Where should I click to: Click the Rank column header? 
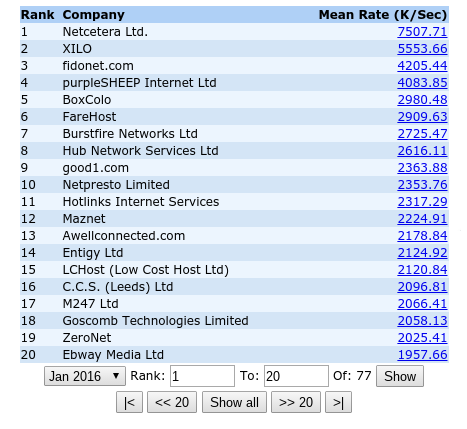click(37, 15)
